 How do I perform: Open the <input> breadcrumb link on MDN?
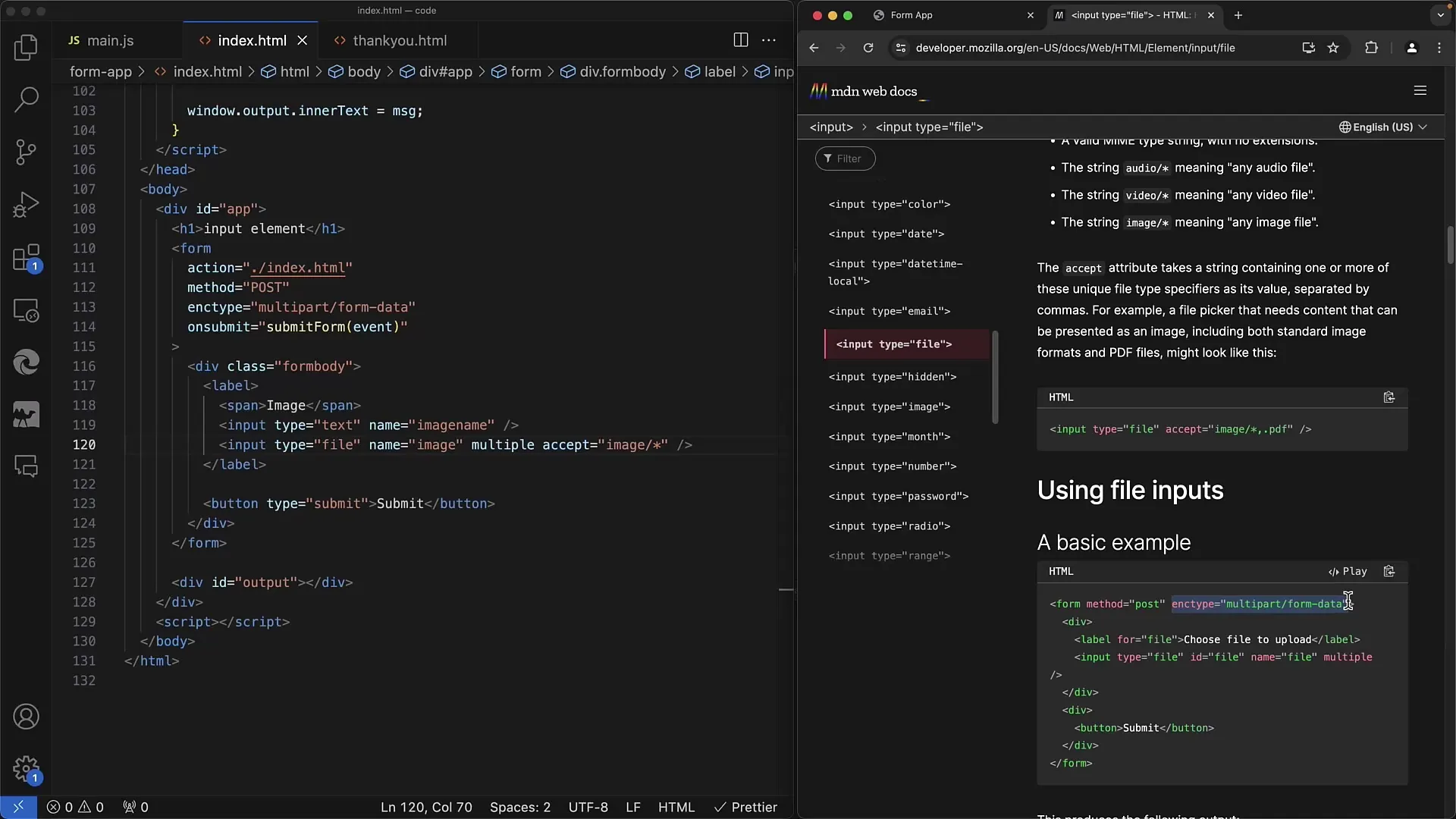[x=831, y=127]
